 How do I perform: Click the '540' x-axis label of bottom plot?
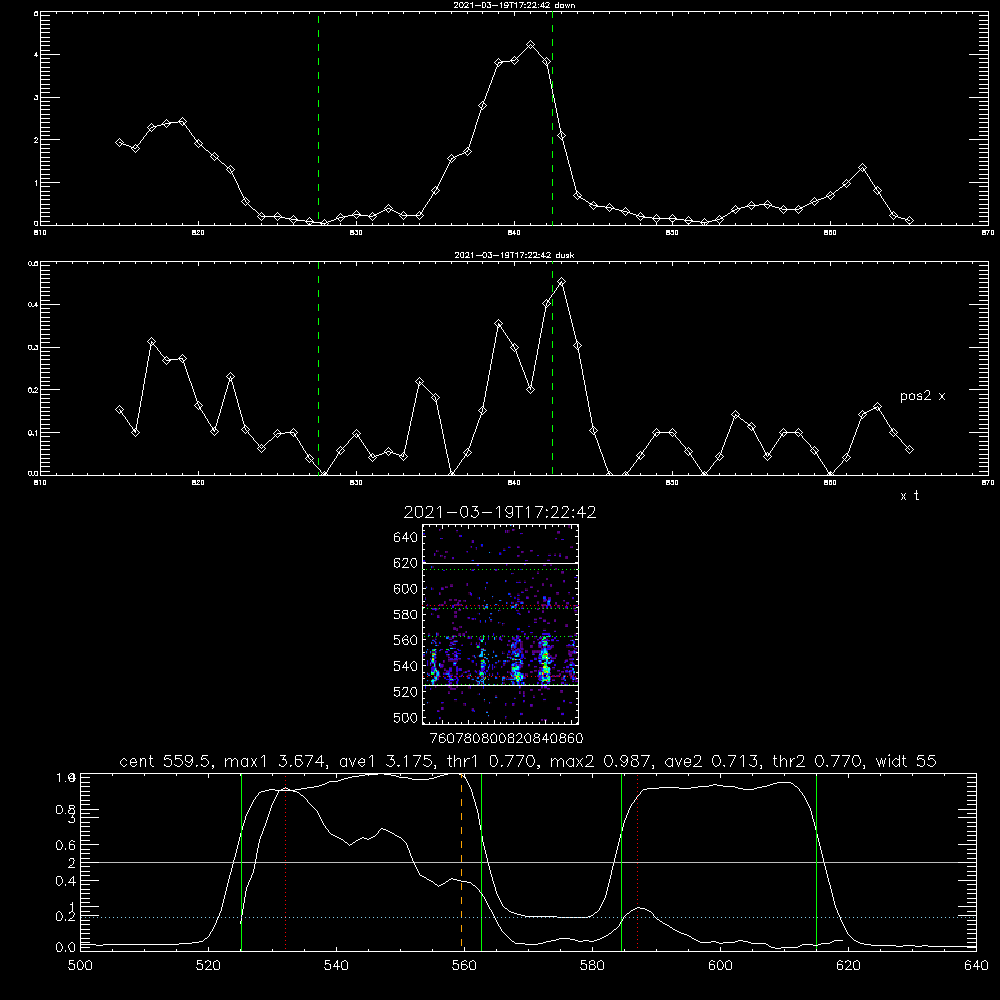click(336, 966)
